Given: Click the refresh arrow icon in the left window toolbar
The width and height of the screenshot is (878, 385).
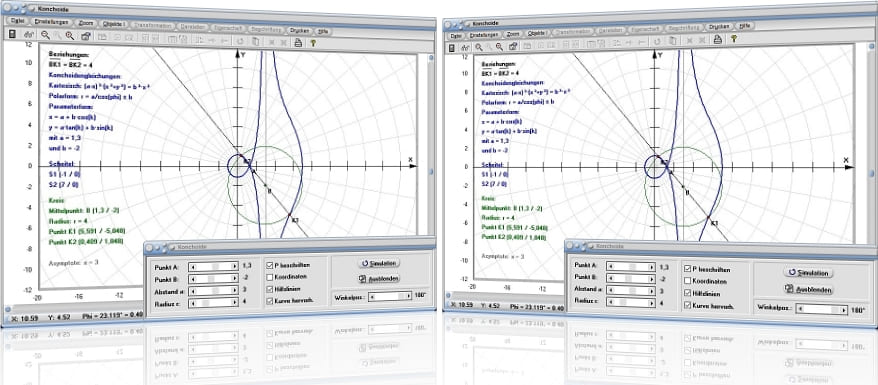Looking at the screenshot, I should click(x=240, y=41).
